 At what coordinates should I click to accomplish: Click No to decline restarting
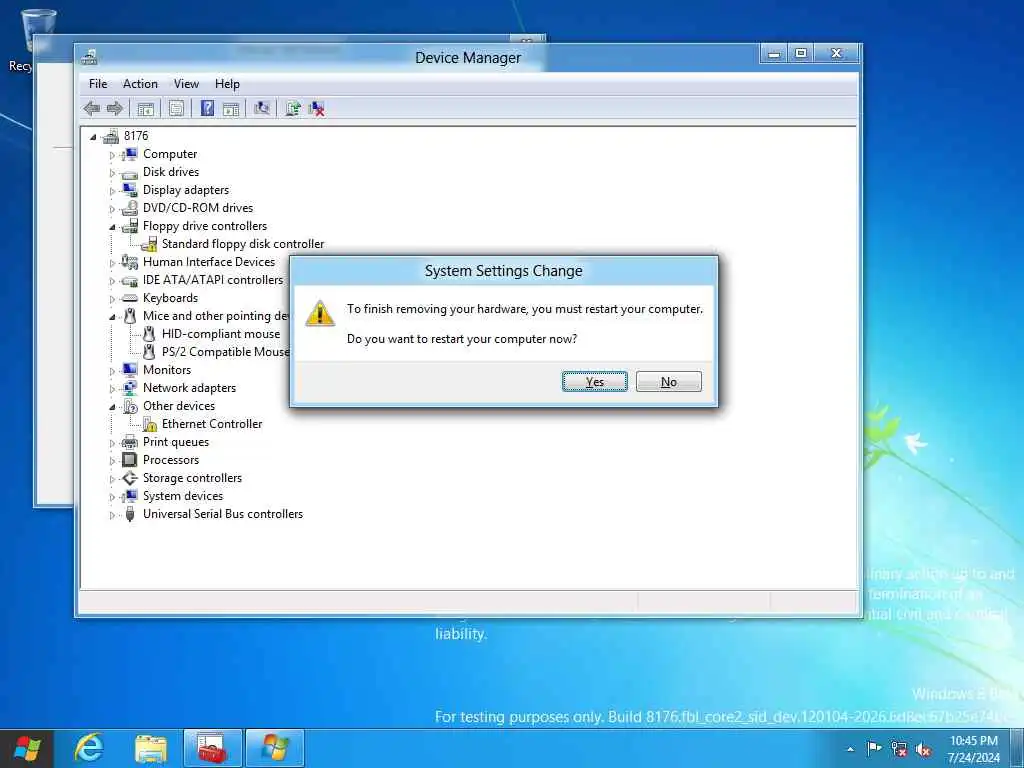(669, 382)
